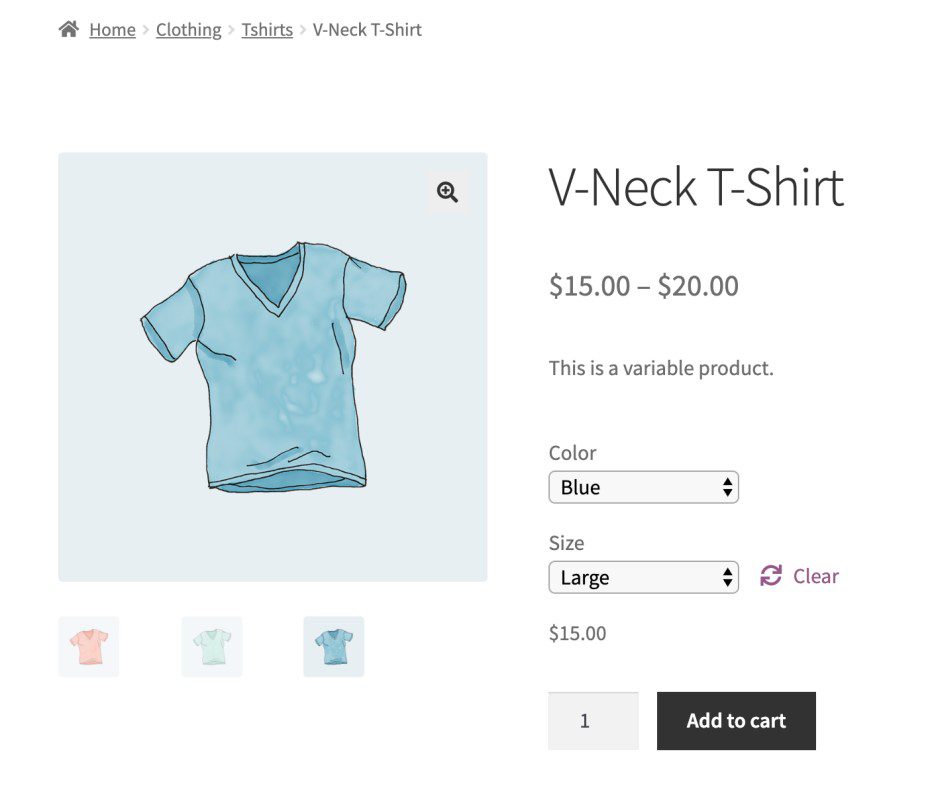The image size is (930, 797).
Task: Click the $15.00 variation price
Action: 577,632
